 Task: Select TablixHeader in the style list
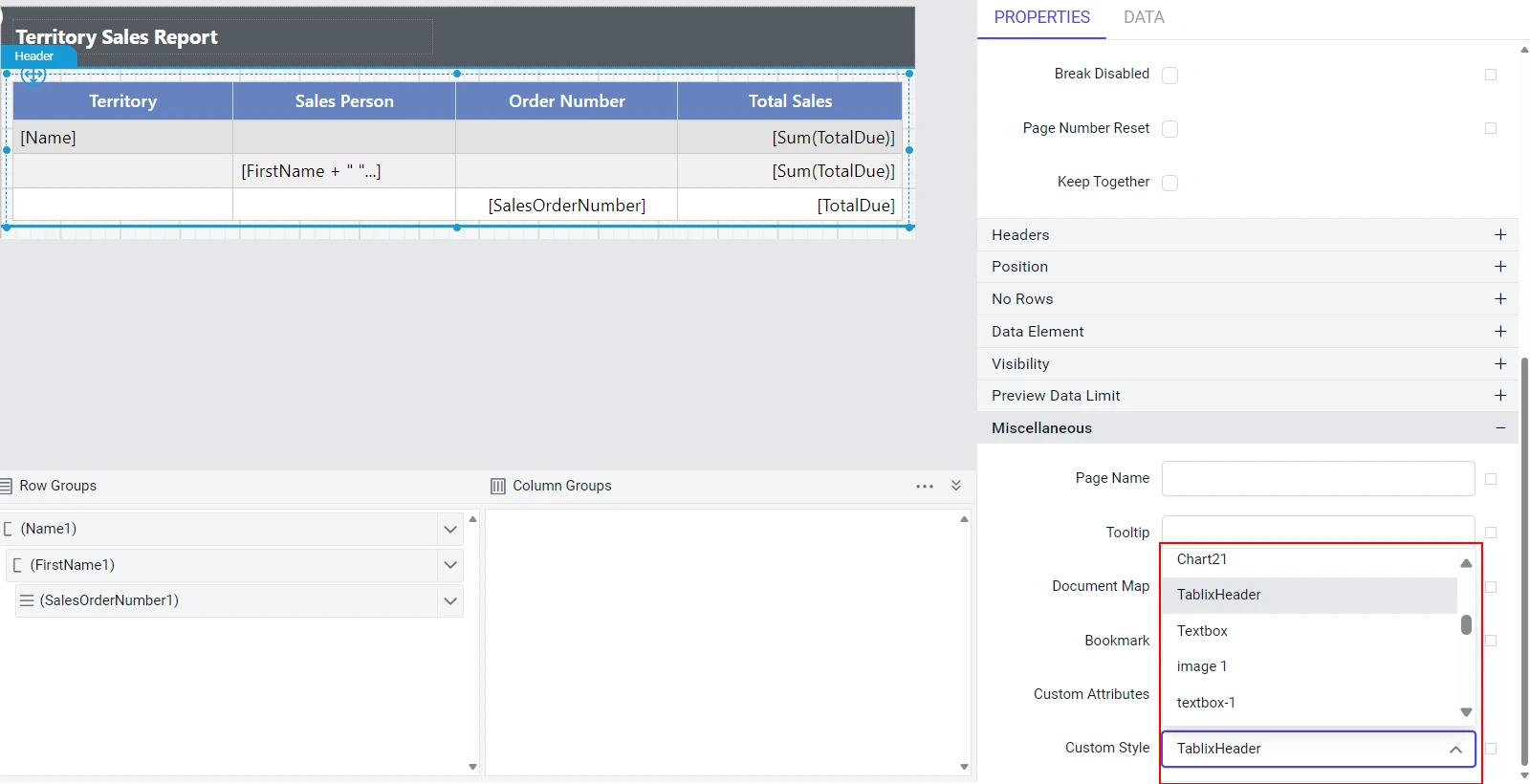click(1309, 595)
